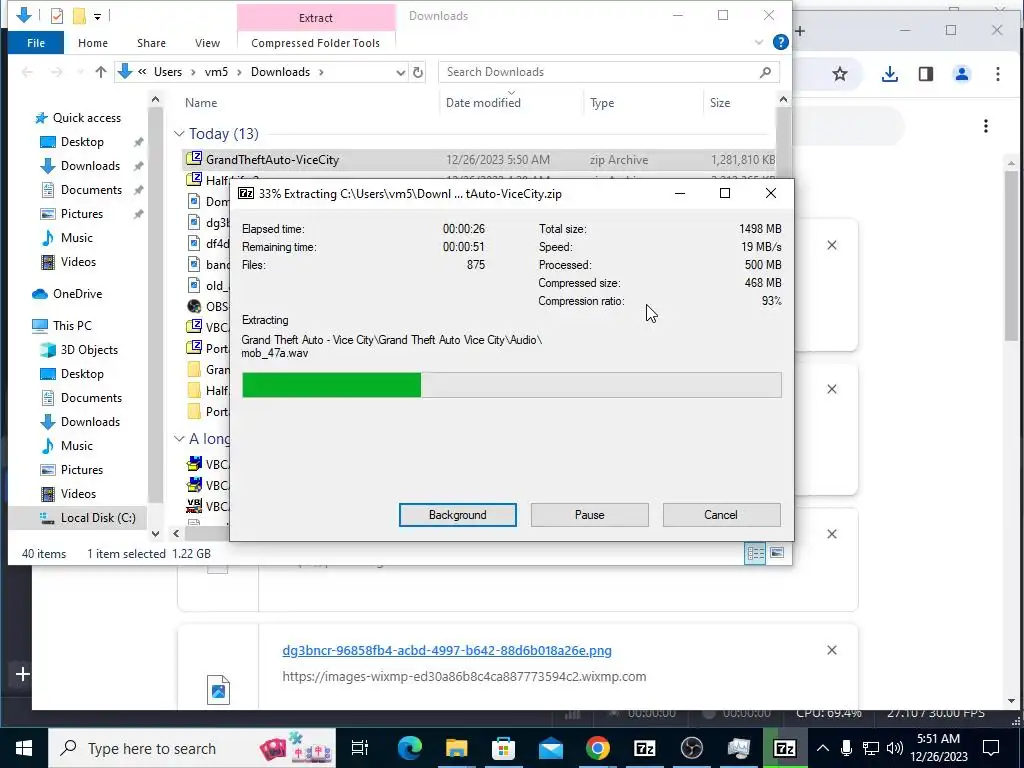Image resolution: width=1024 pixels, height=768 pixels.
Task: Bookmark this page star in Chrome
Action: pos(840,74)
